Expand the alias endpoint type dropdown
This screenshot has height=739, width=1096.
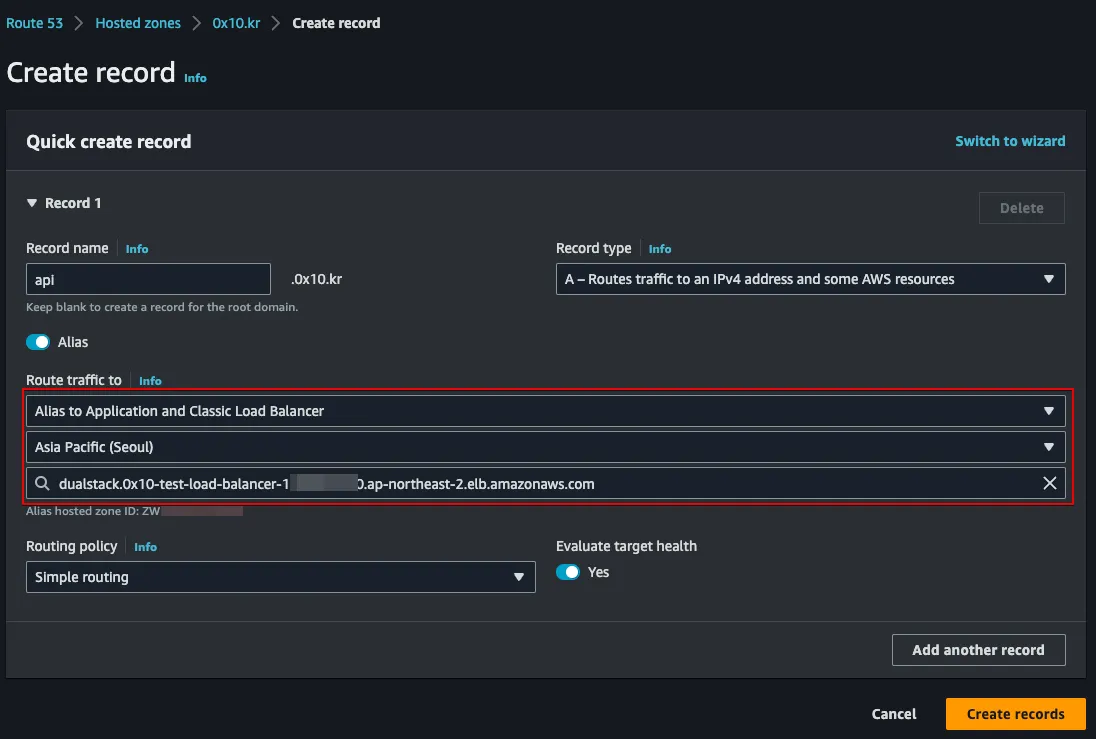click(x=545, y=411)
